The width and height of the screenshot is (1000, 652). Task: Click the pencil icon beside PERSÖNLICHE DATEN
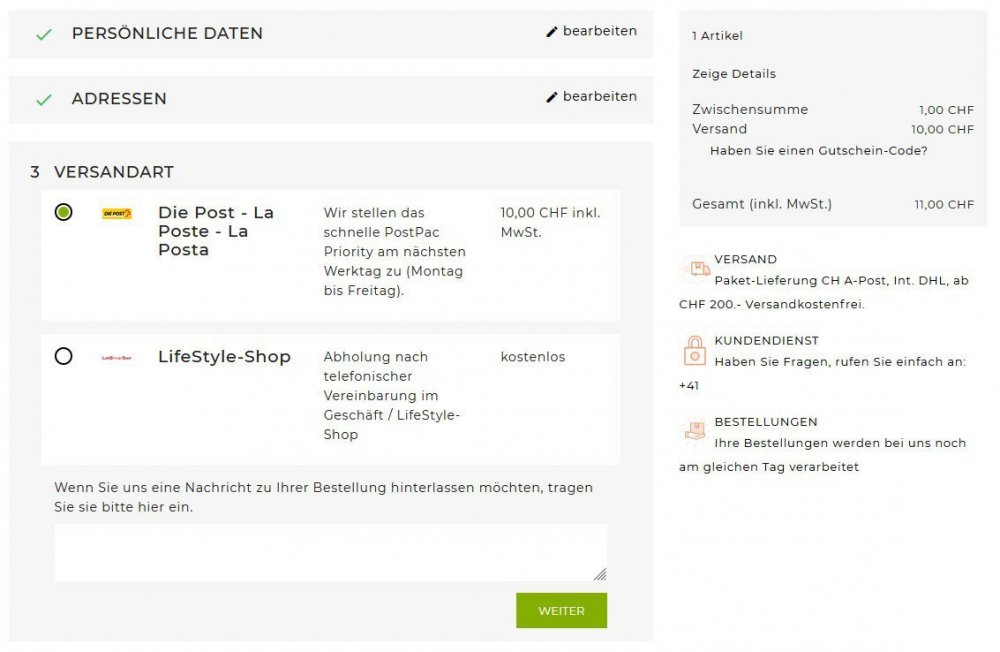(x=552, y=31)
